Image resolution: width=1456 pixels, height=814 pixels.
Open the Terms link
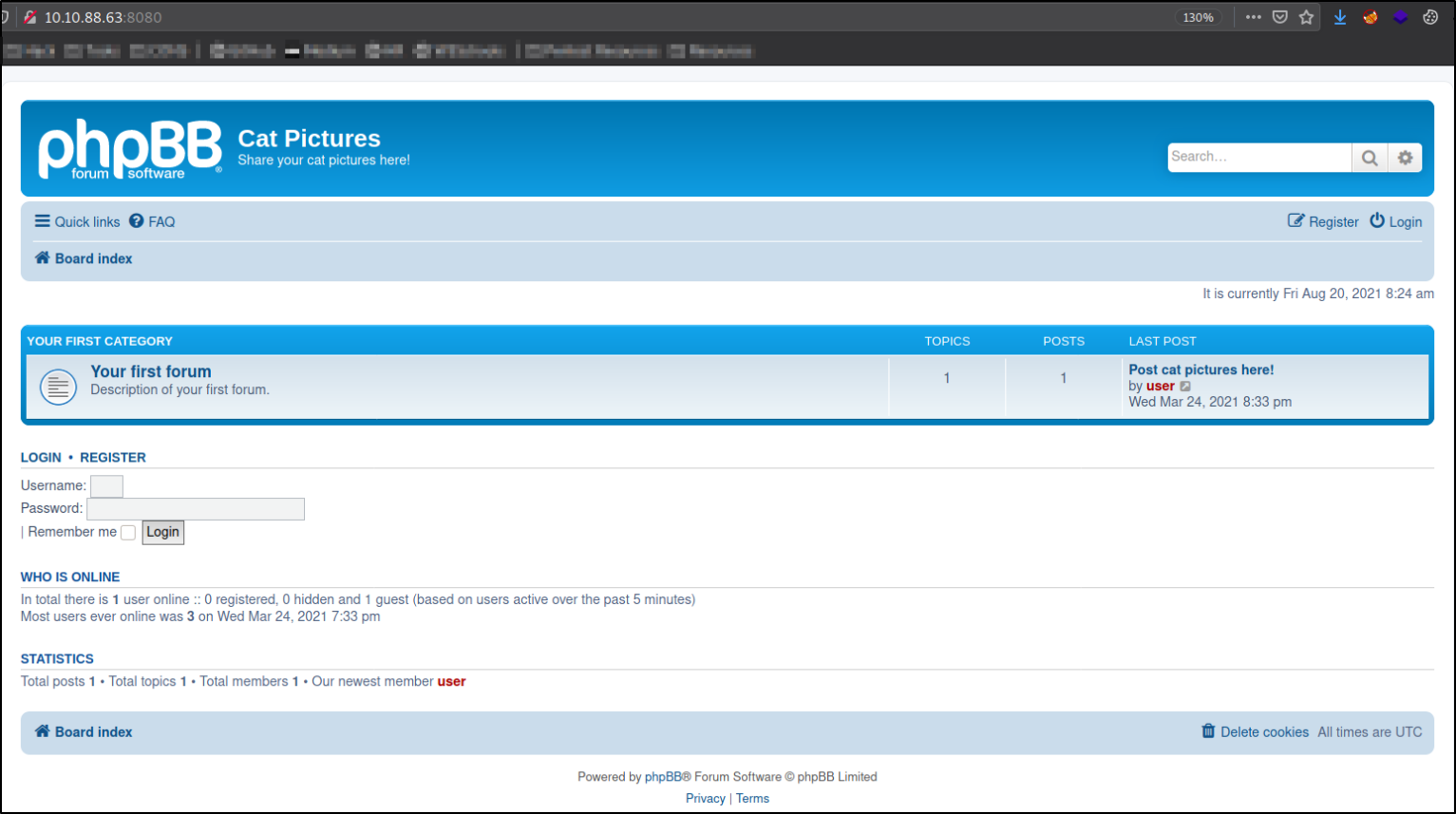tap(752, 798)
